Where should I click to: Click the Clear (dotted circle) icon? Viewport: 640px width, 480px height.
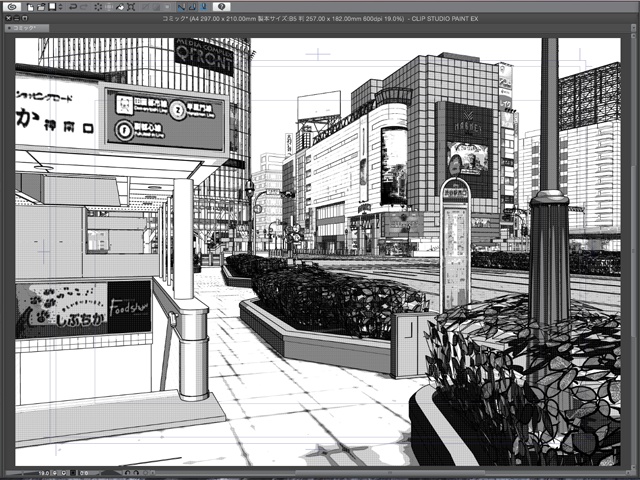coord(98,7)
